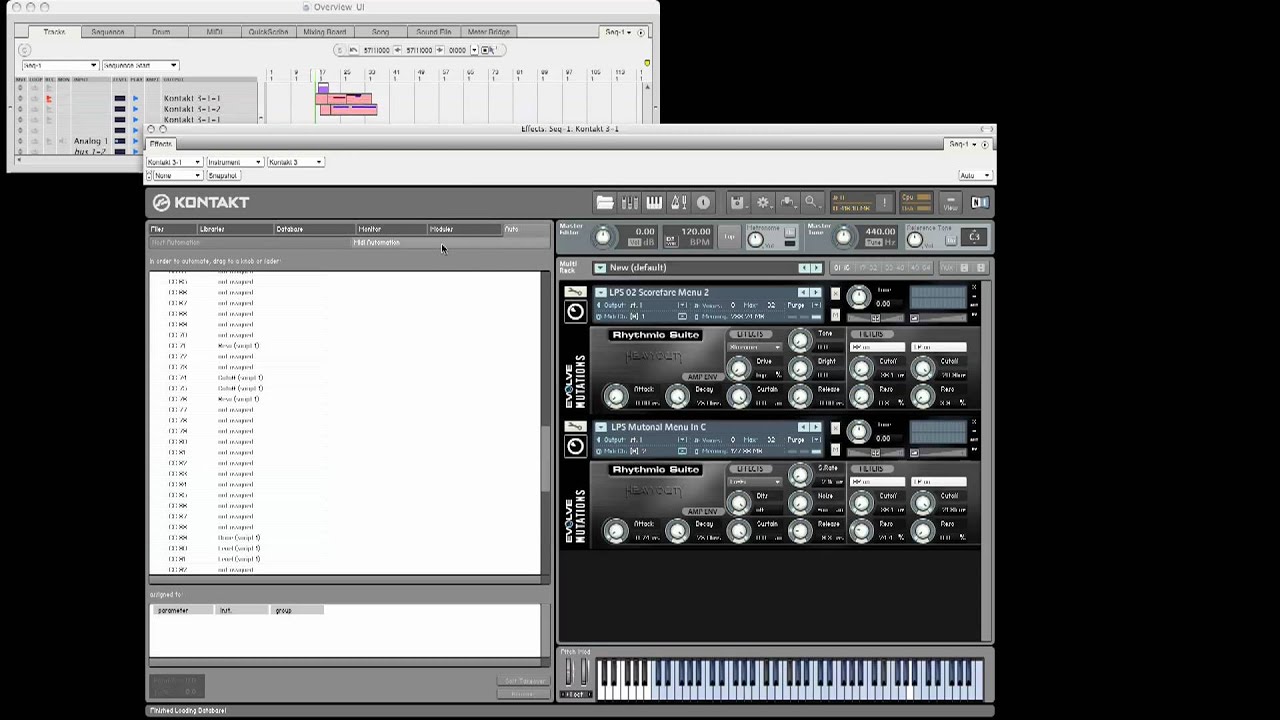Click the LPS Mutonal Menu instrument dial icon
The image size is (1280, 720).
(575, 446)
